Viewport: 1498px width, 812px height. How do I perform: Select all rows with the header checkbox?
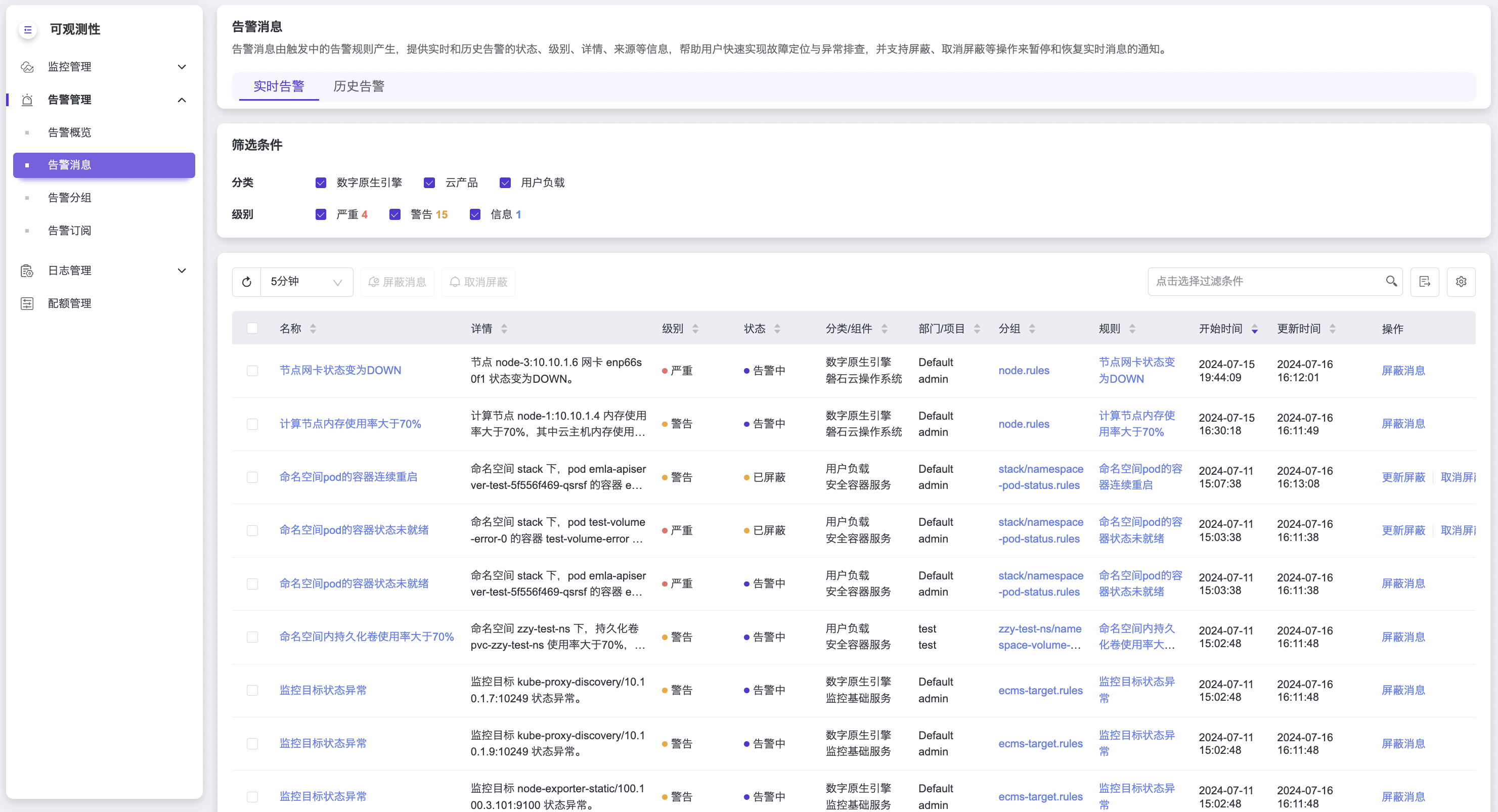coord(252,329)
